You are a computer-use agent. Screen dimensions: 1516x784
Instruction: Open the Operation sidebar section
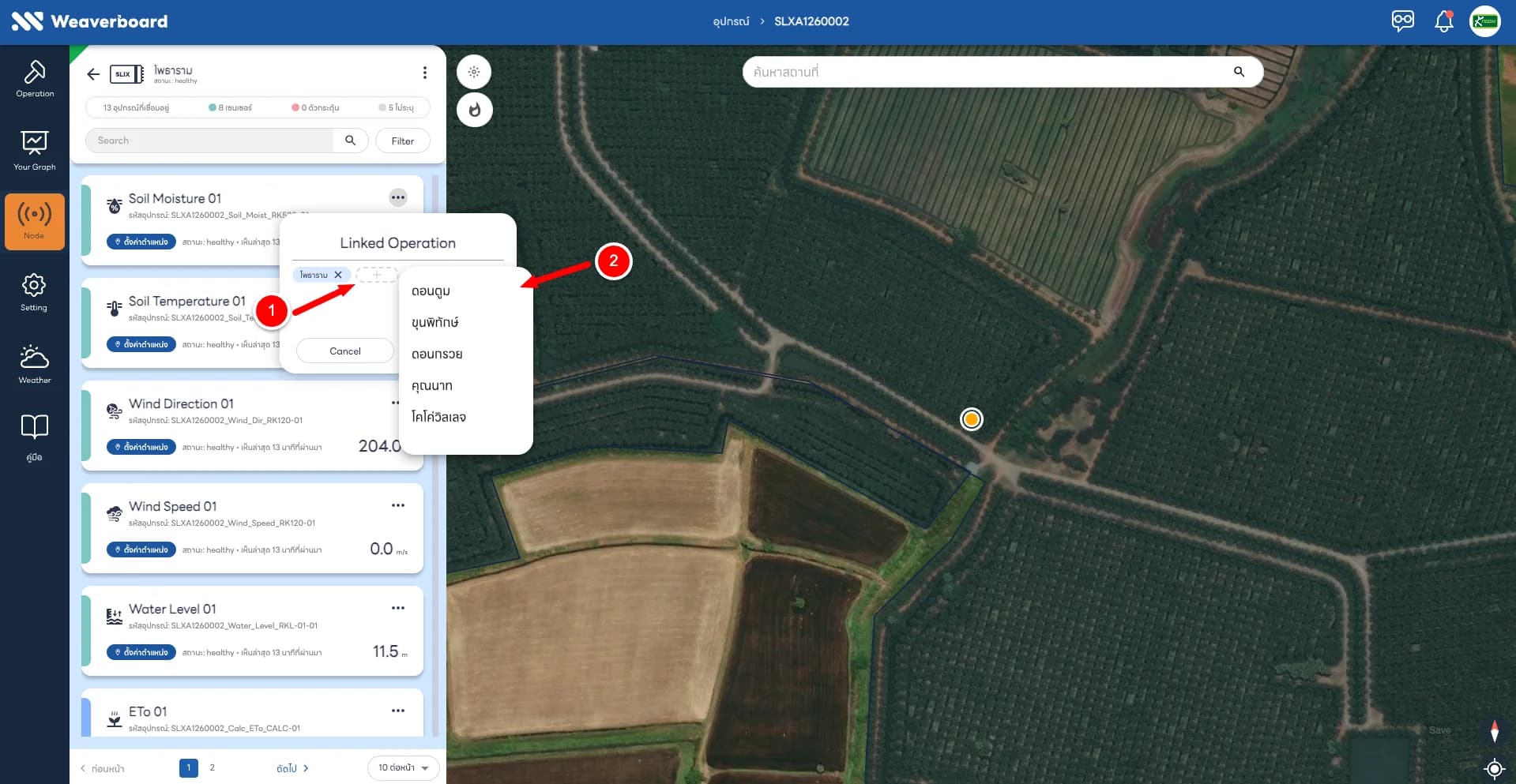pos(35,78)
